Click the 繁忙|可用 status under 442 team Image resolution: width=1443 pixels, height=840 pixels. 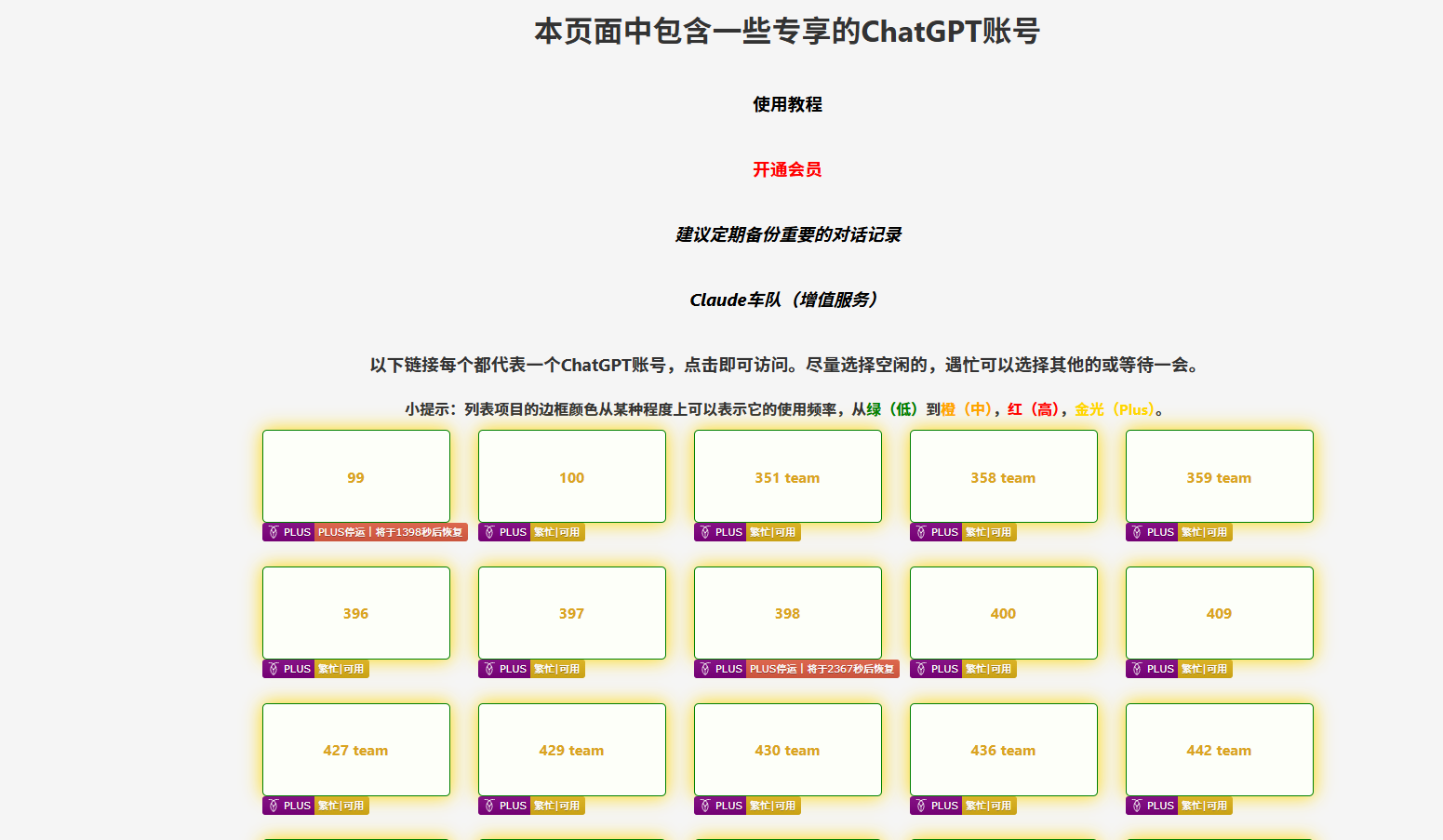tap(1205, 806)
